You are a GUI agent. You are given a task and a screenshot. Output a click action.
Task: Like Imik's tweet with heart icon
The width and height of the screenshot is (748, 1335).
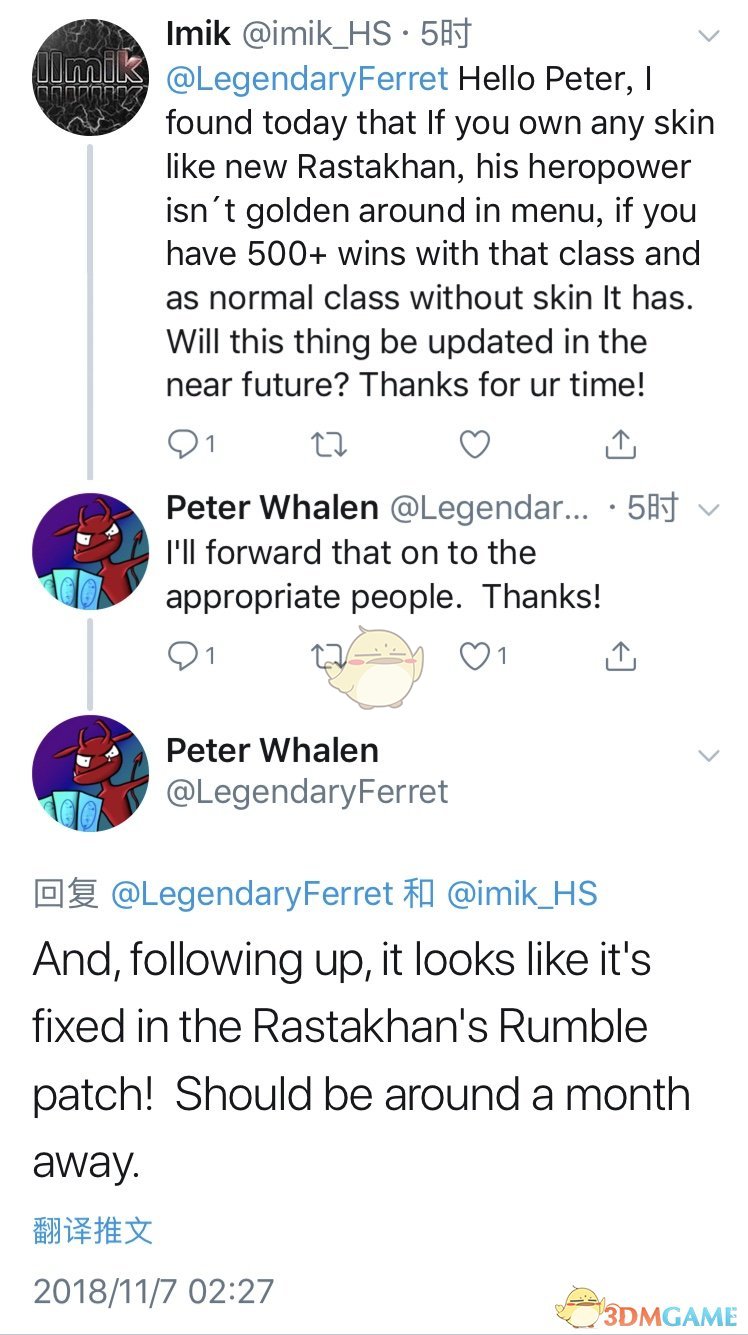[474, 444]
